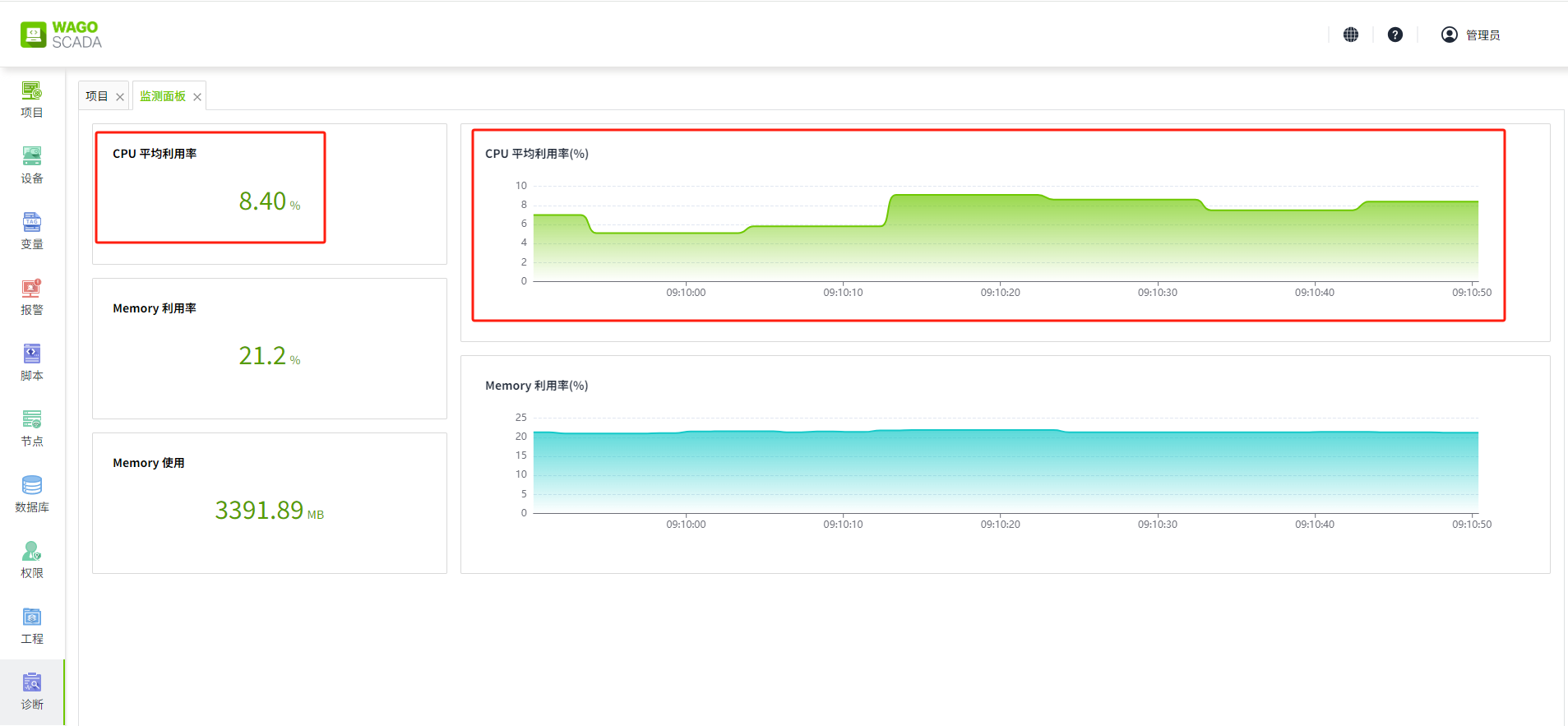The image size is (1568, 726).
Task: Click the WAGO SCADA logo
Action: point(62,35)
